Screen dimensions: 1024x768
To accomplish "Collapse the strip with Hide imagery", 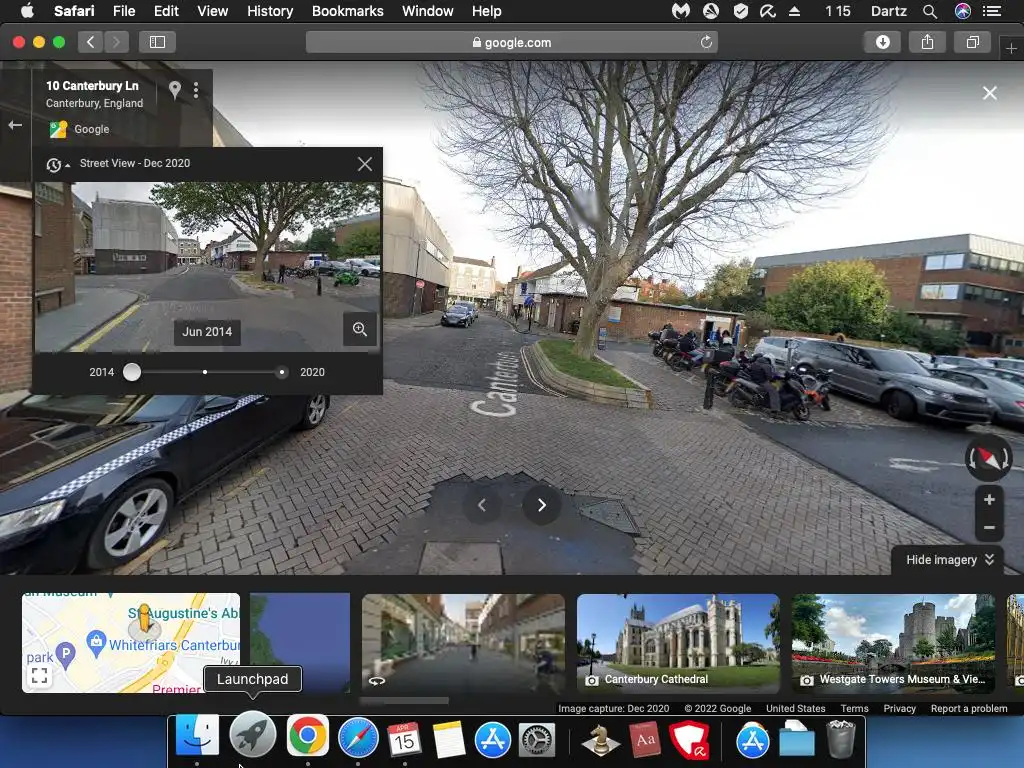I will pyautogui.click(x=950, y=560).
